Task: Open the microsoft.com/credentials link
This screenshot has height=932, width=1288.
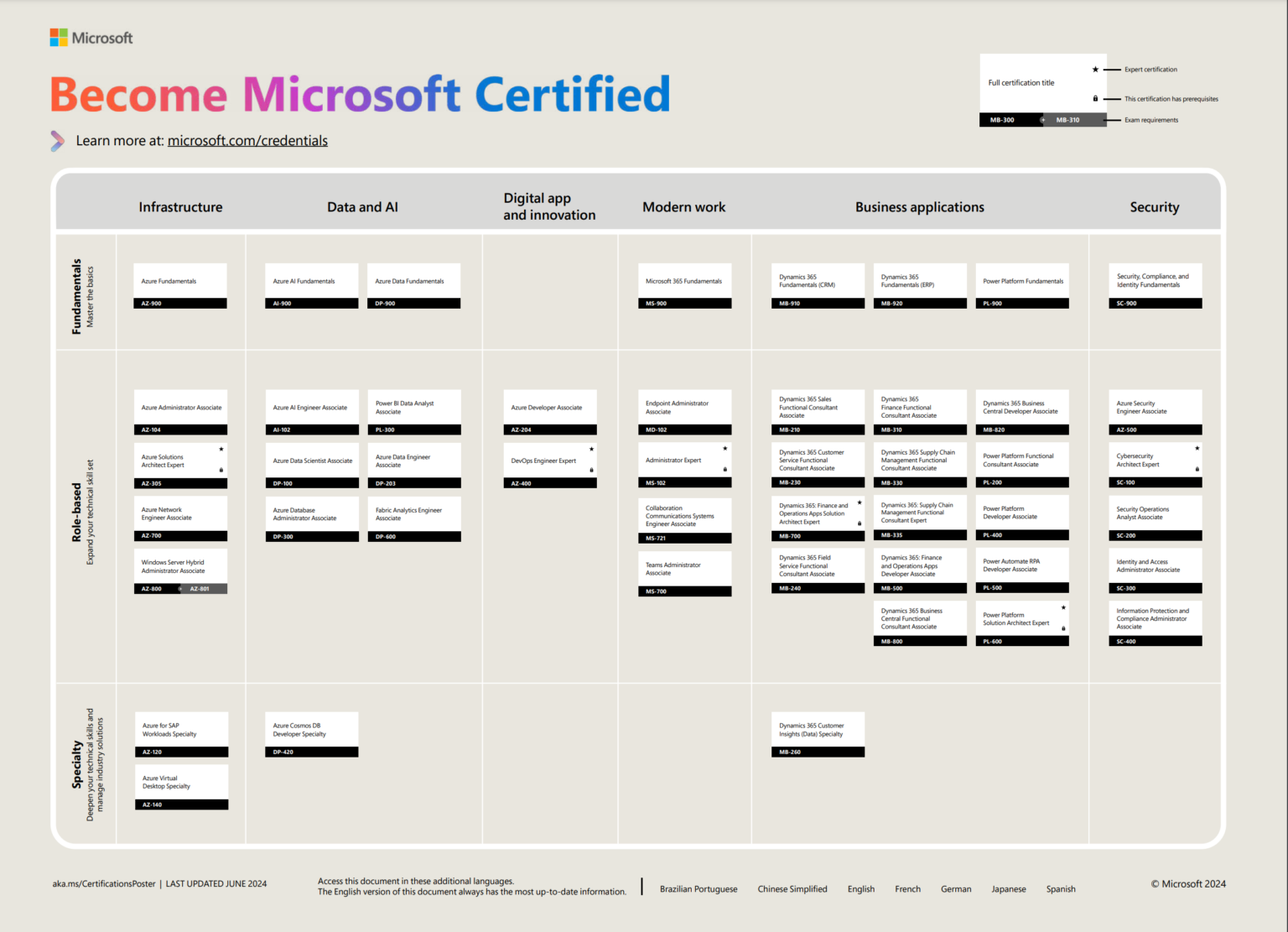Action: [x=247, y=140]
